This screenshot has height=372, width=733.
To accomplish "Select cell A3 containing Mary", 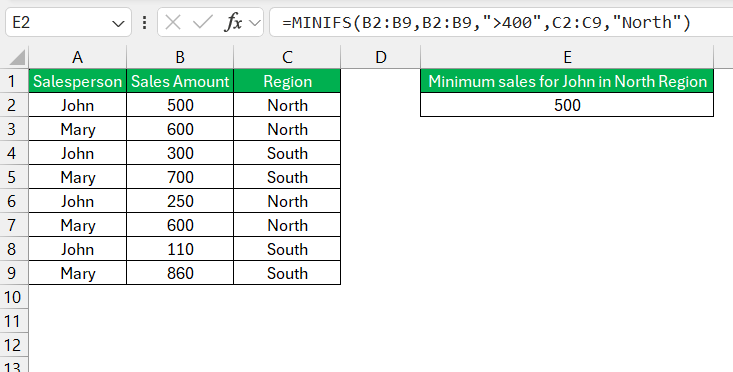I will pyautogui.click(x=78, y=129).
